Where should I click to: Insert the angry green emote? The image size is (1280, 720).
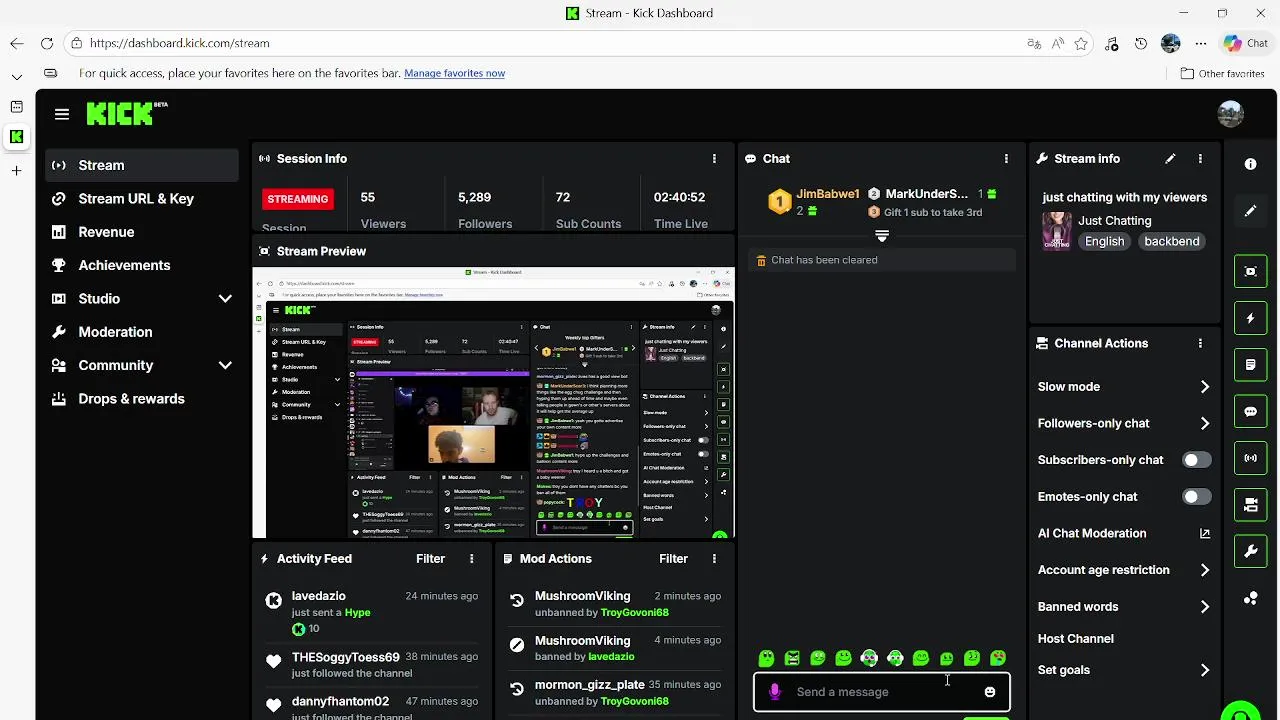coord(792,658)
